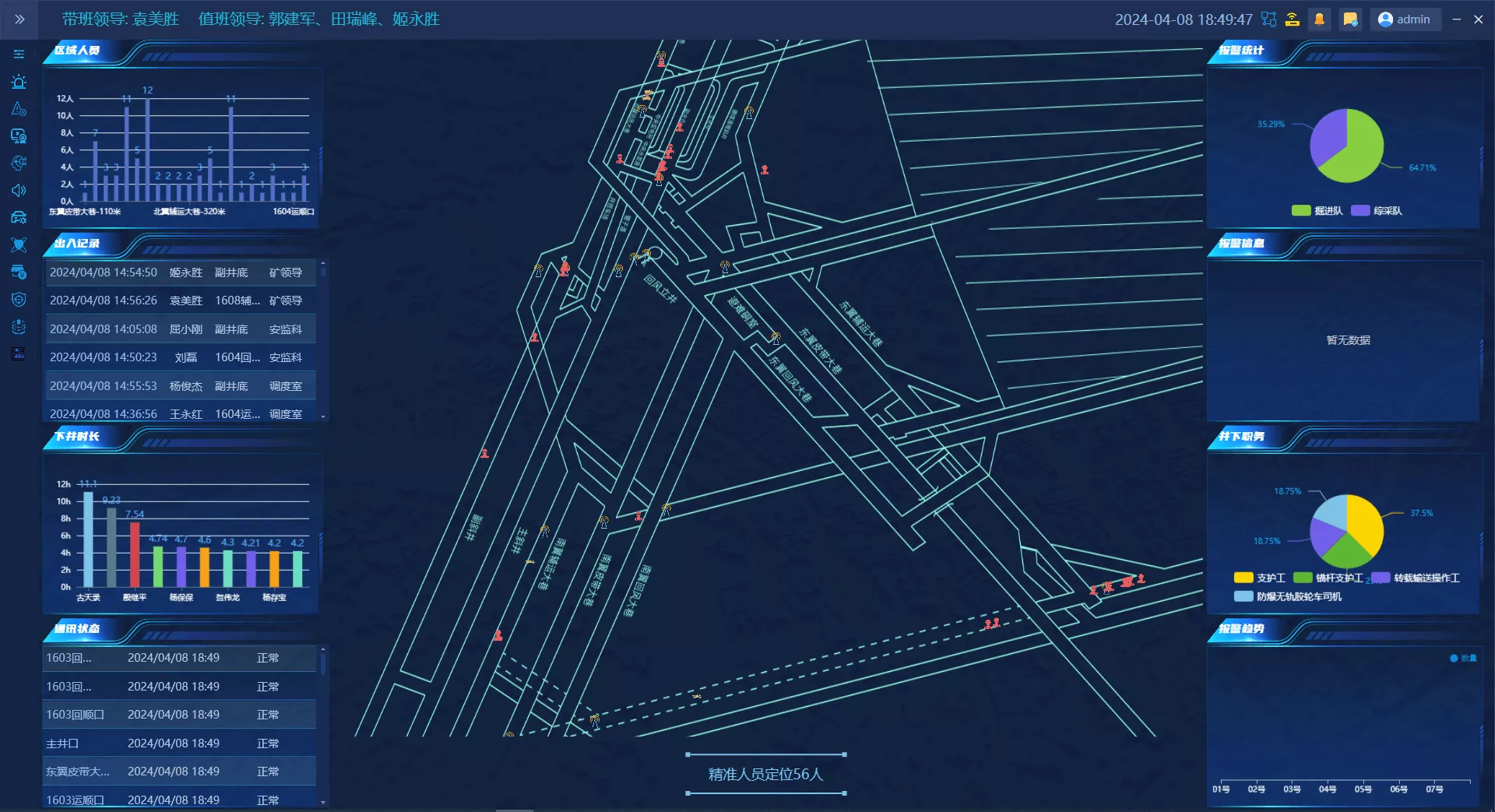Viewport: 1495px width, 812px height.
Task: Expand the sidebar with double-chevron button
Action: click(19, 19)
